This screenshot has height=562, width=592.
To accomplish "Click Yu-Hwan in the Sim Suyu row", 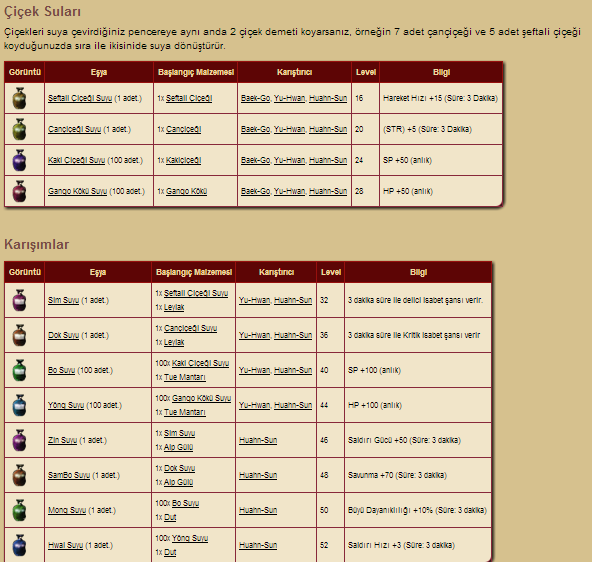I will pyautogui.click(x=254, y=300).
